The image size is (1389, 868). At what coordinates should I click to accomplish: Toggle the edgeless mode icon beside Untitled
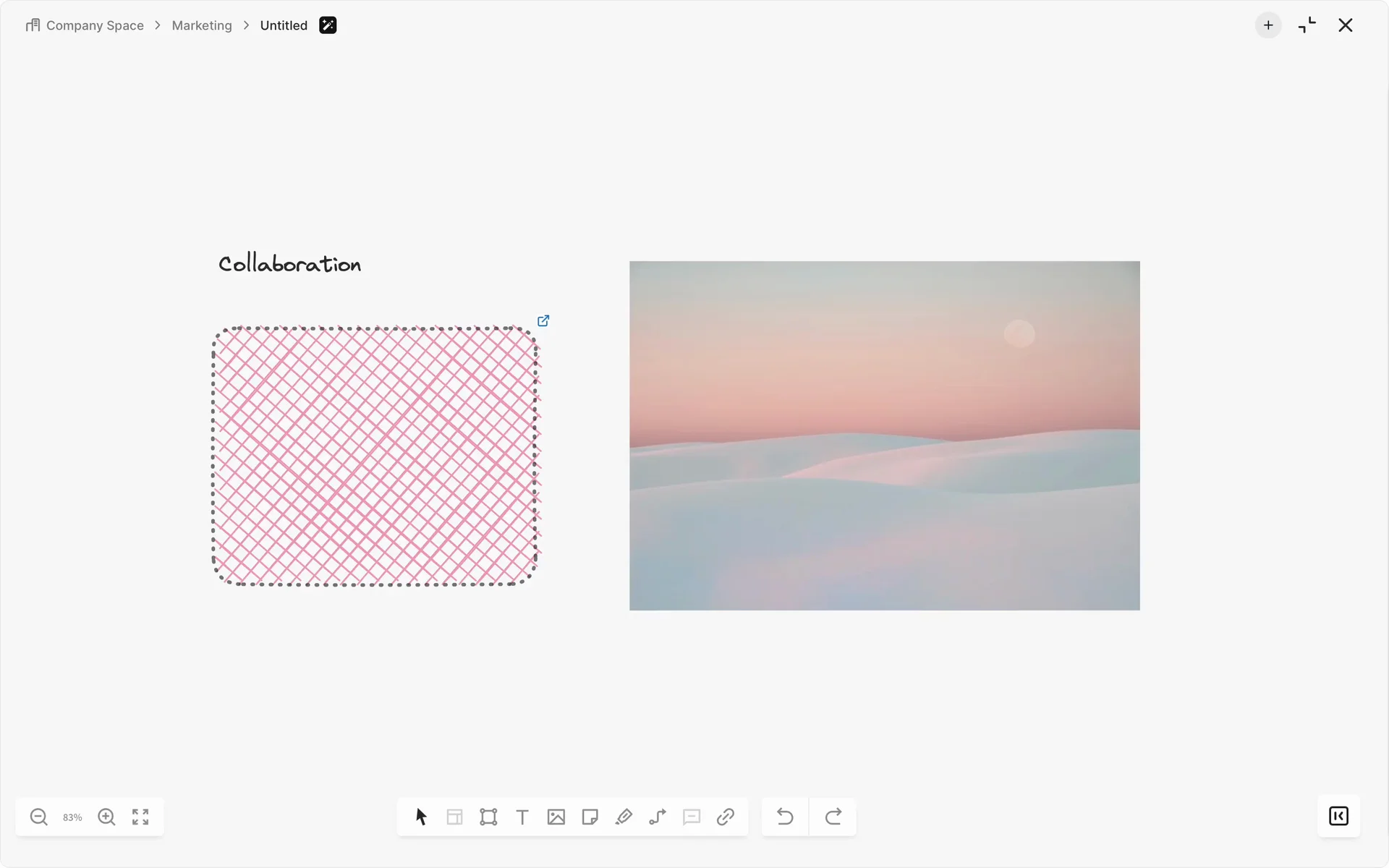tap(328, 25)
